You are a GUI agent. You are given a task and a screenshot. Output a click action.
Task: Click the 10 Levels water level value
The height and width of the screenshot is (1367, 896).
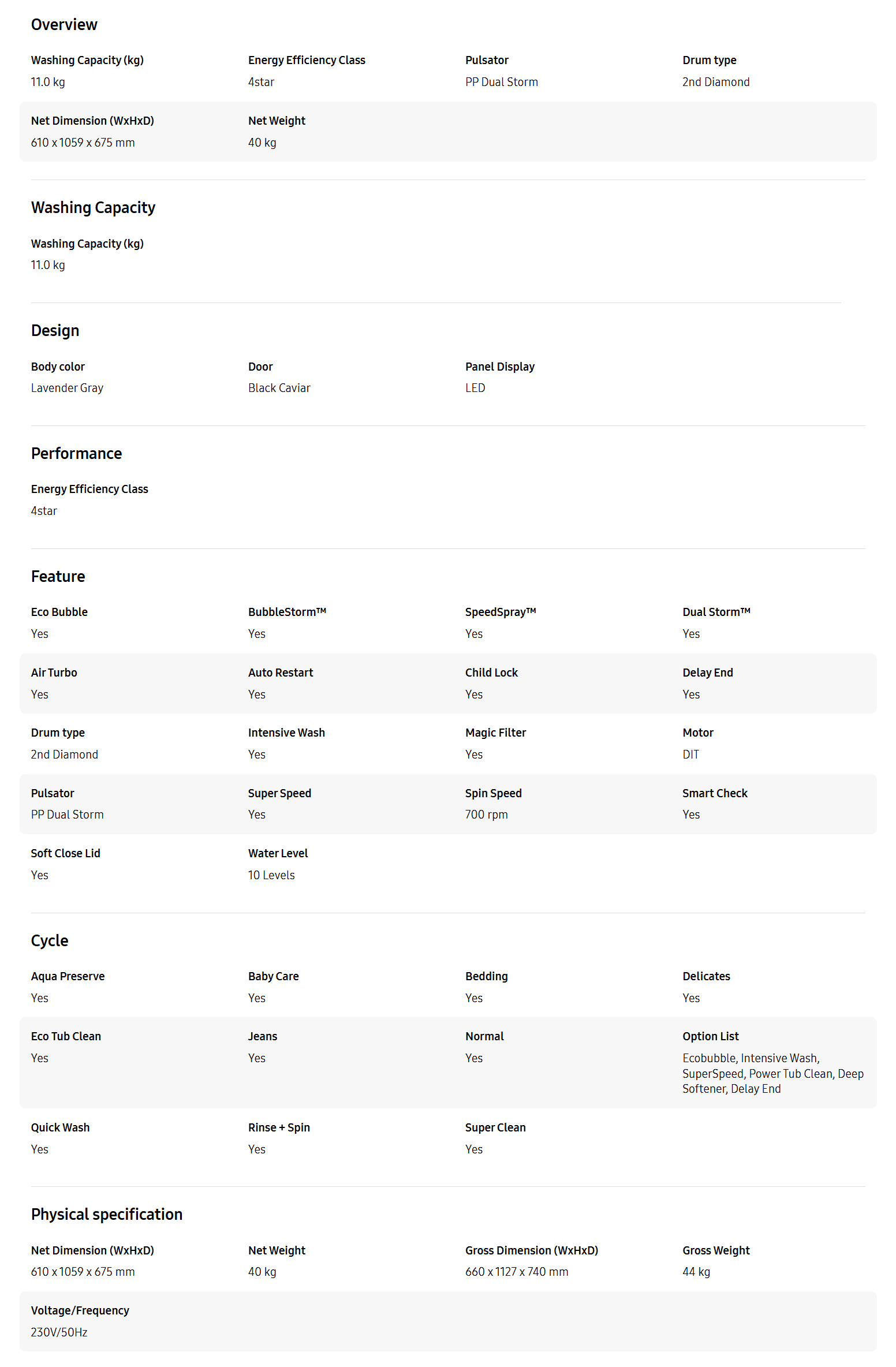click(x=271, y=876)
